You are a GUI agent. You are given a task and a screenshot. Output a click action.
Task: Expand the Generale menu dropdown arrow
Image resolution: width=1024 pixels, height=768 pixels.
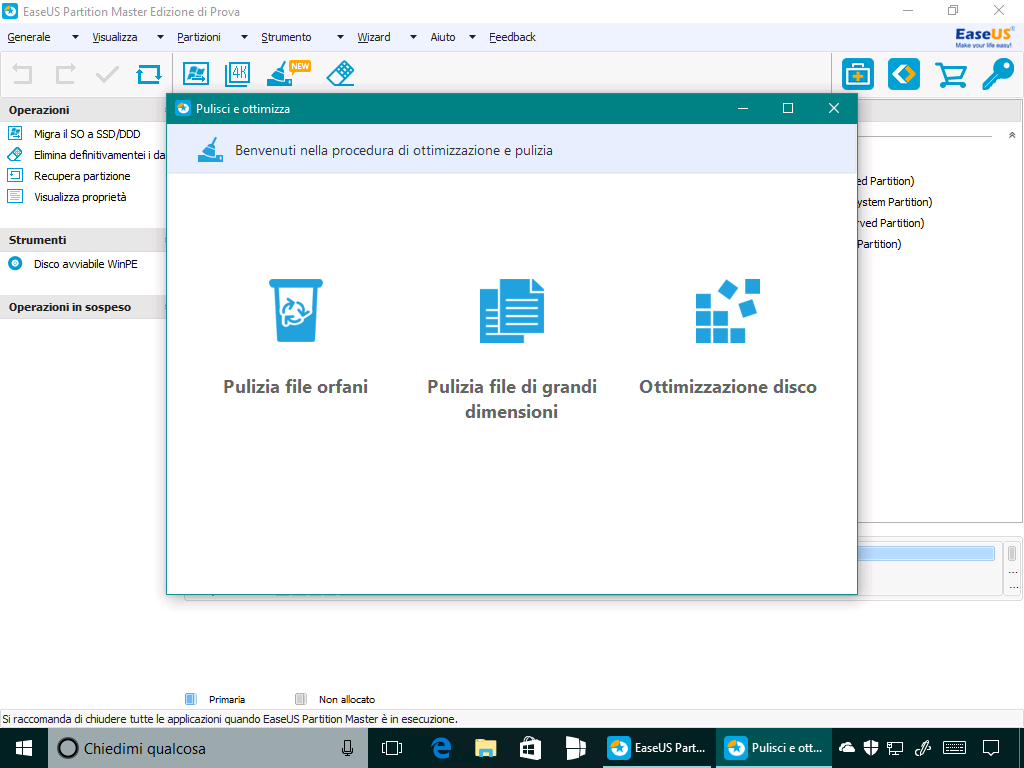point(75,37)
